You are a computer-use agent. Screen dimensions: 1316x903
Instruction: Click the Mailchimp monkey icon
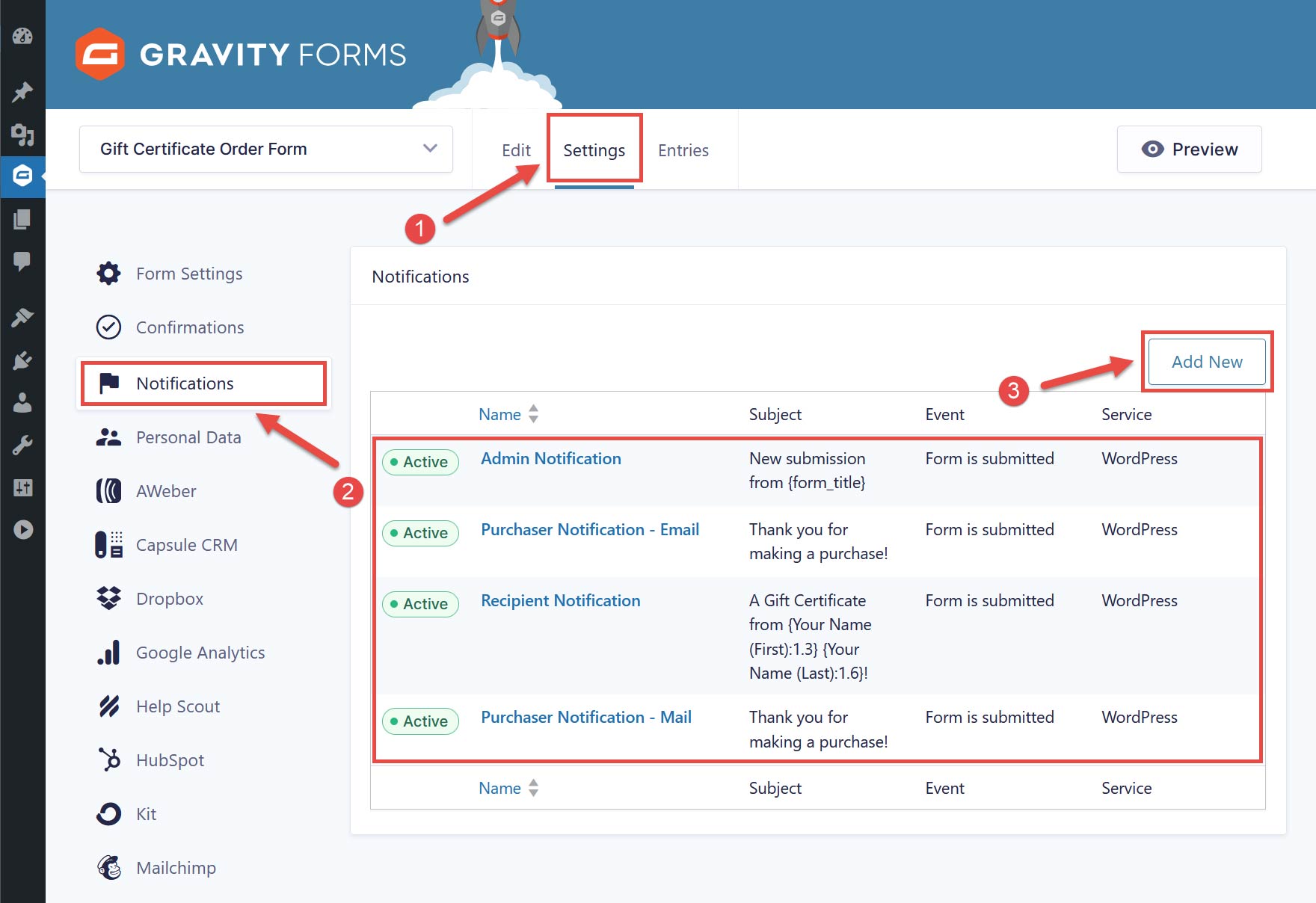[109, 868]
